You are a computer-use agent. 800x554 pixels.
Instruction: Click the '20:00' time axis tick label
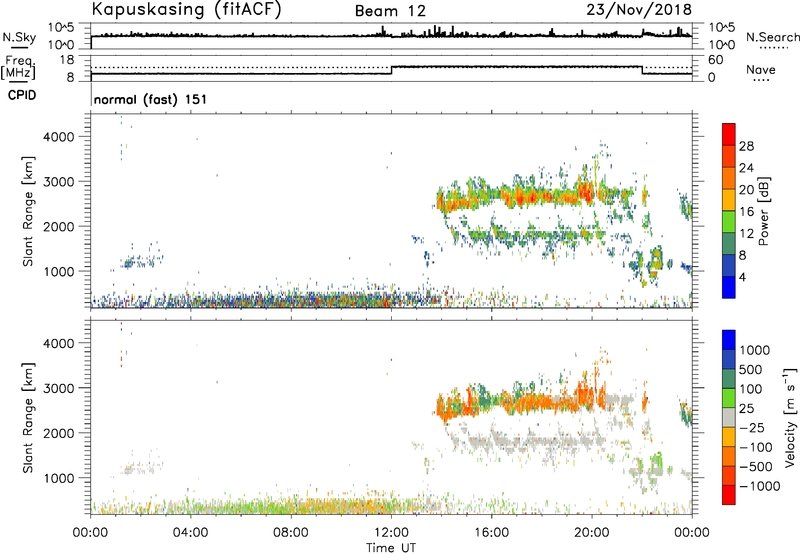click(592, 533)
